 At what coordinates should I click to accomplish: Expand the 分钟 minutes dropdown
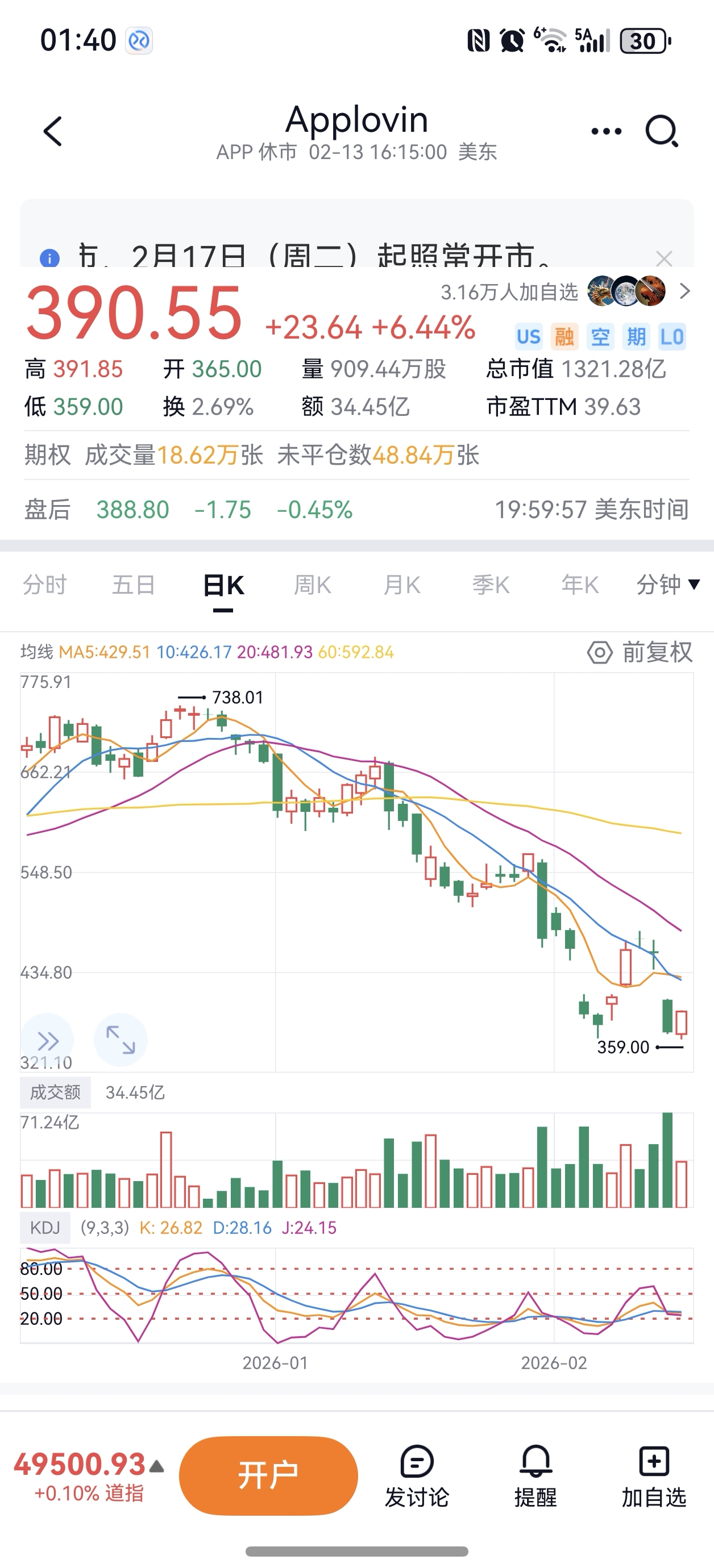(x=668, y=585)
